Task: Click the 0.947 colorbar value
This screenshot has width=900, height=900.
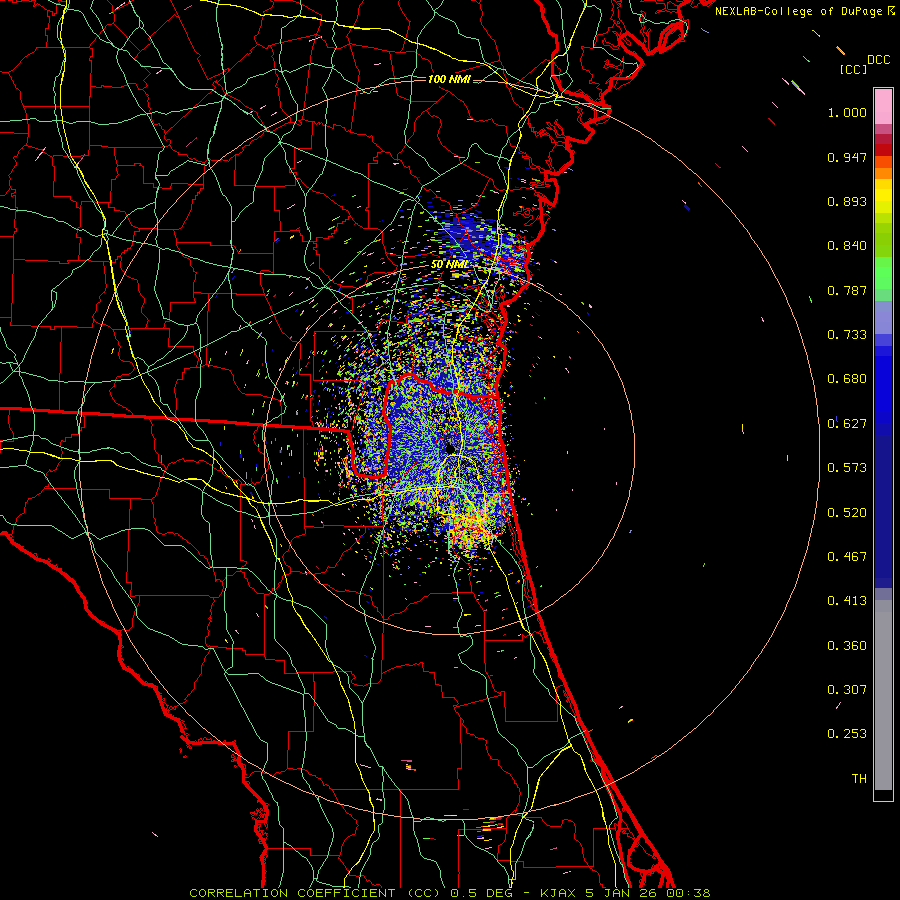Action: click(847, 157)
